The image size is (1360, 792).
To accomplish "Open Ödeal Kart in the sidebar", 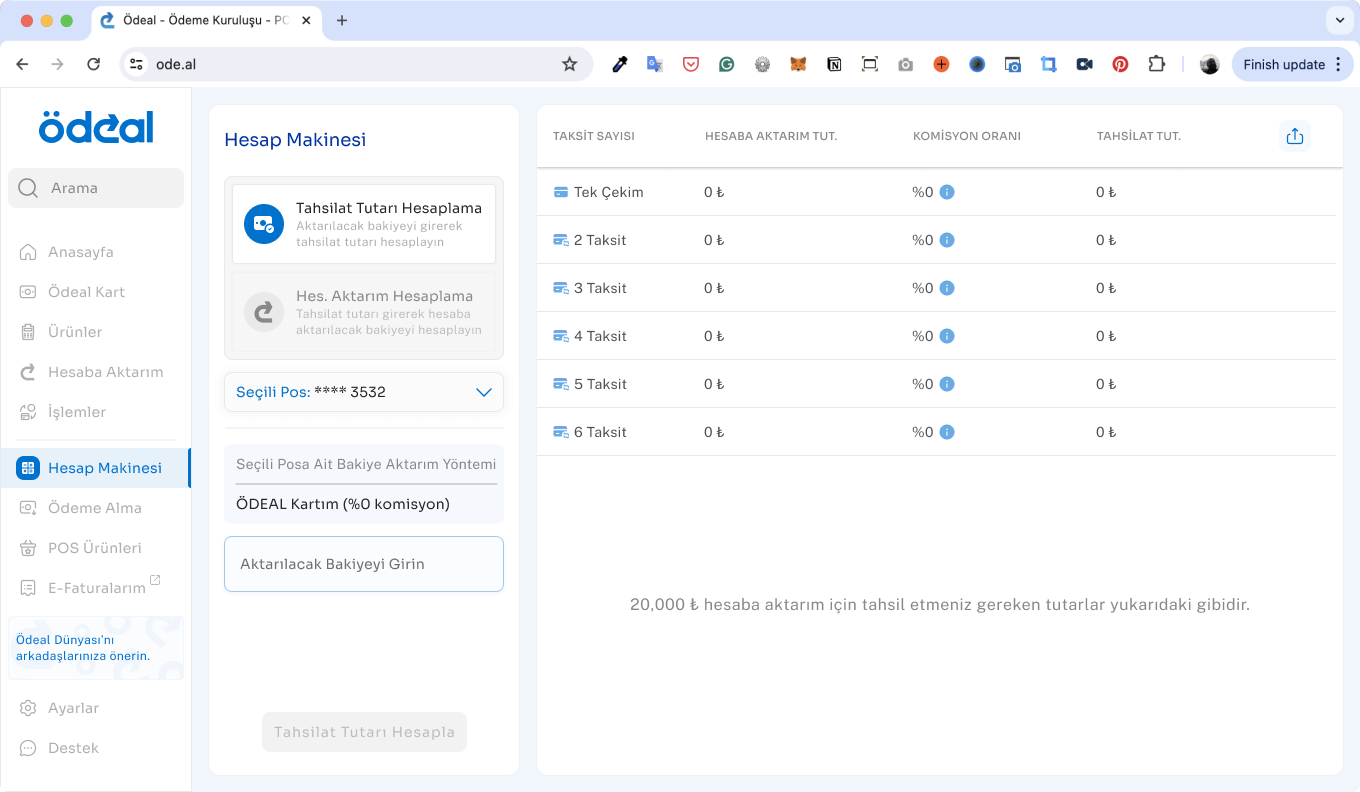I will [x=96, y=292].
